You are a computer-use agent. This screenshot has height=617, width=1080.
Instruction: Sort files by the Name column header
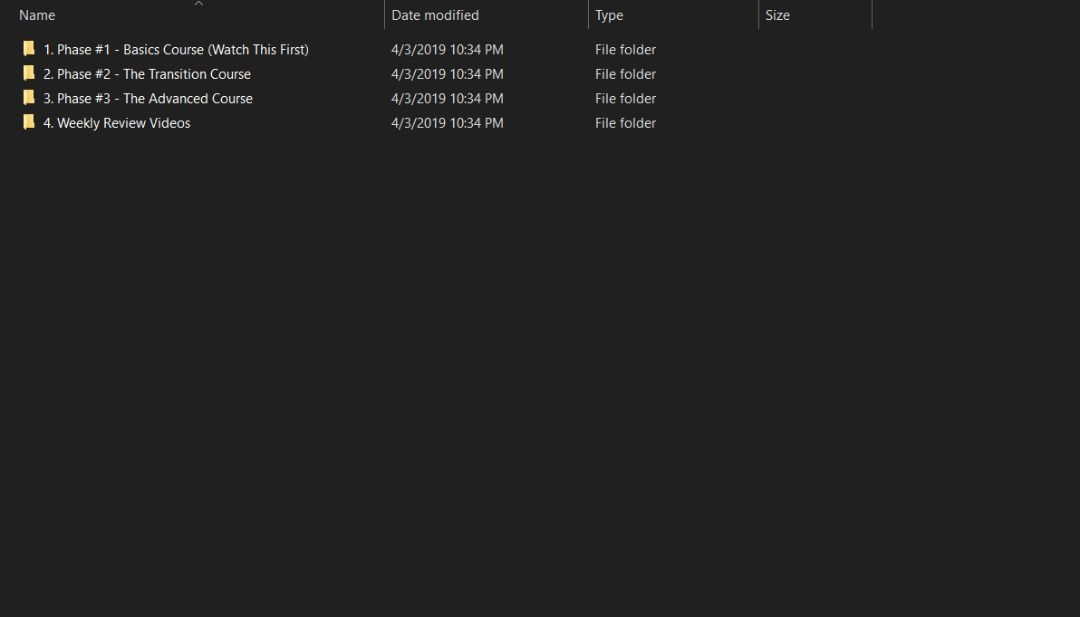pyautogui.click(x=37, y=15)
